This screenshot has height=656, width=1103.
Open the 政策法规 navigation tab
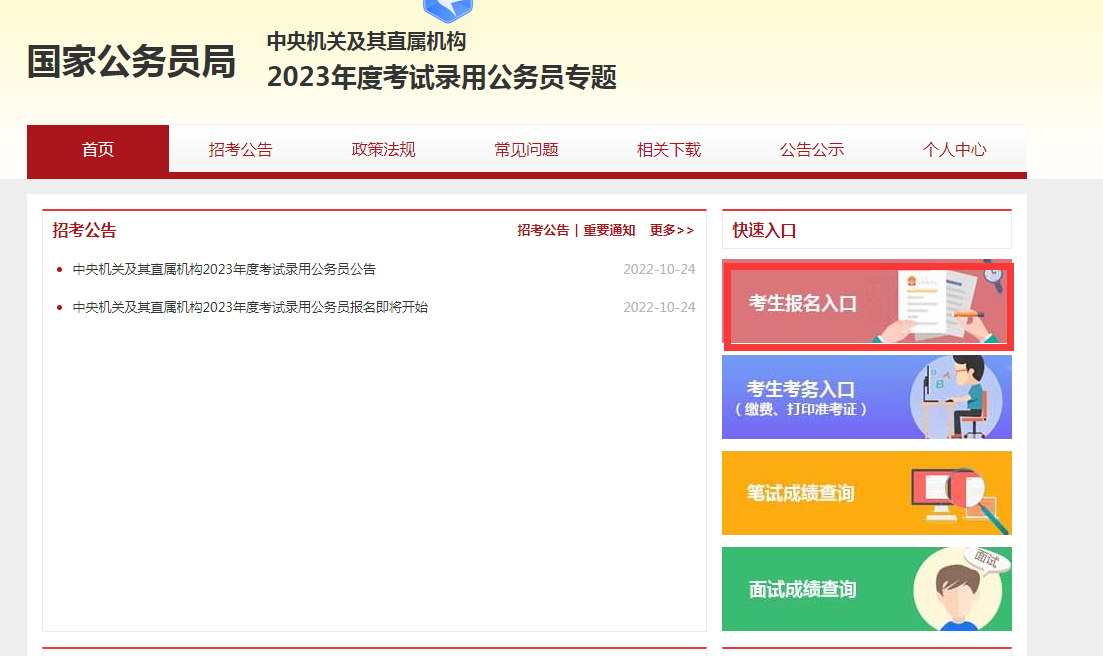(x=383, y=149)
